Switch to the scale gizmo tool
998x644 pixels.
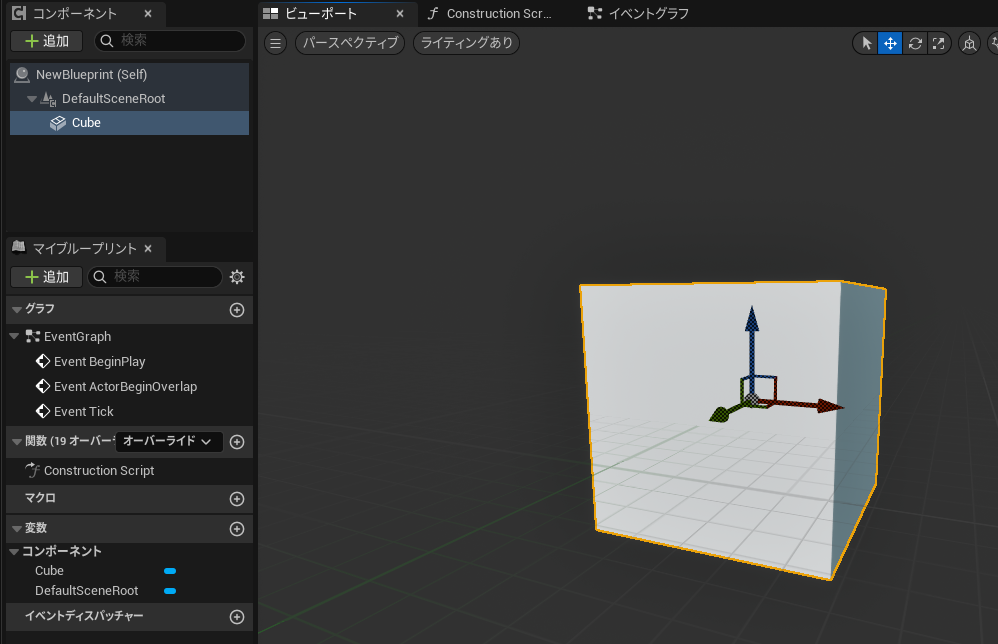(x=939, y=43)
